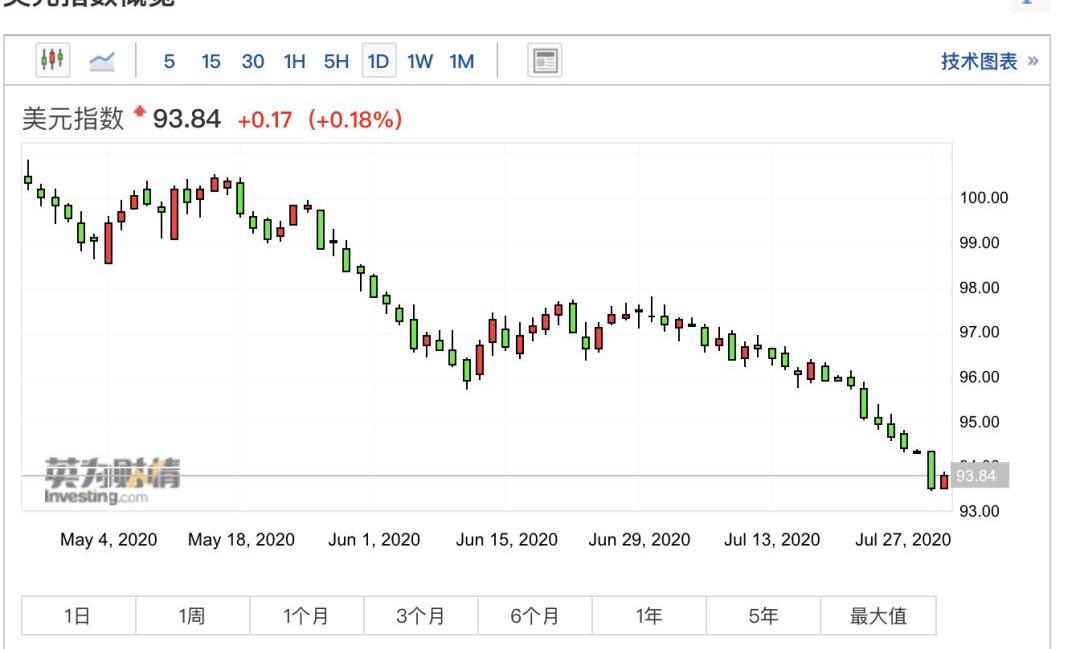Choose the 1D daily interval

(x=378, y=61)
